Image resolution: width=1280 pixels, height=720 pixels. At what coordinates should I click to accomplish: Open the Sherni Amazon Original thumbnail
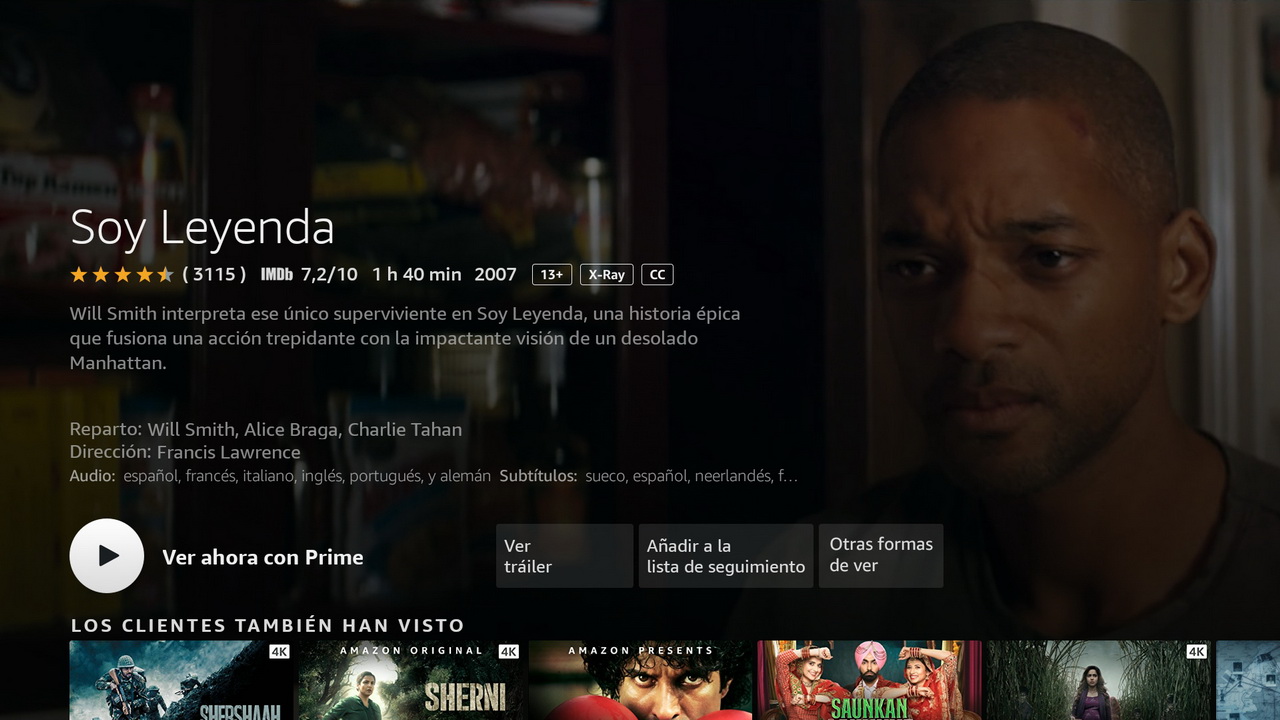pyautogui.click(x=411, y=681)
